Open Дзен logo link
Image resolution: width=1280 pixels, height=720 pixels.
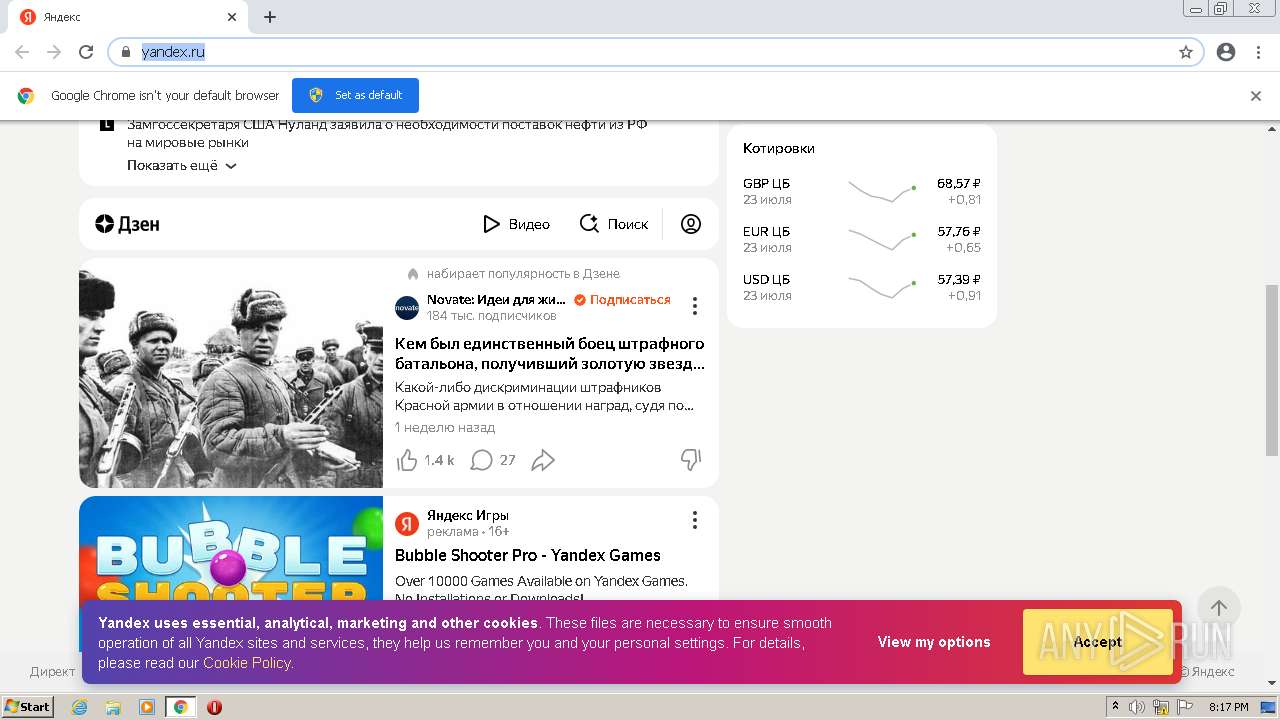(x=127, y=224)
